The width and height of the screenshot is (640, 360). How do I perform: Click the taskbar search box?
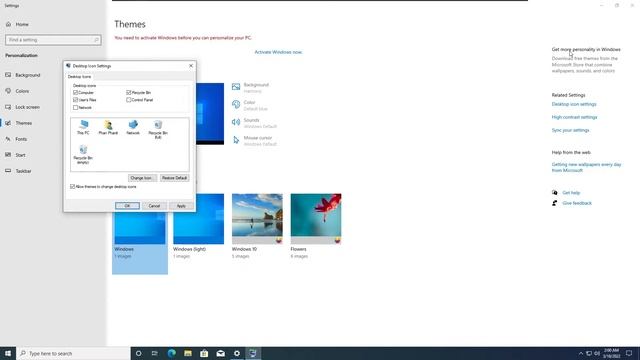(x=73, y=353)
